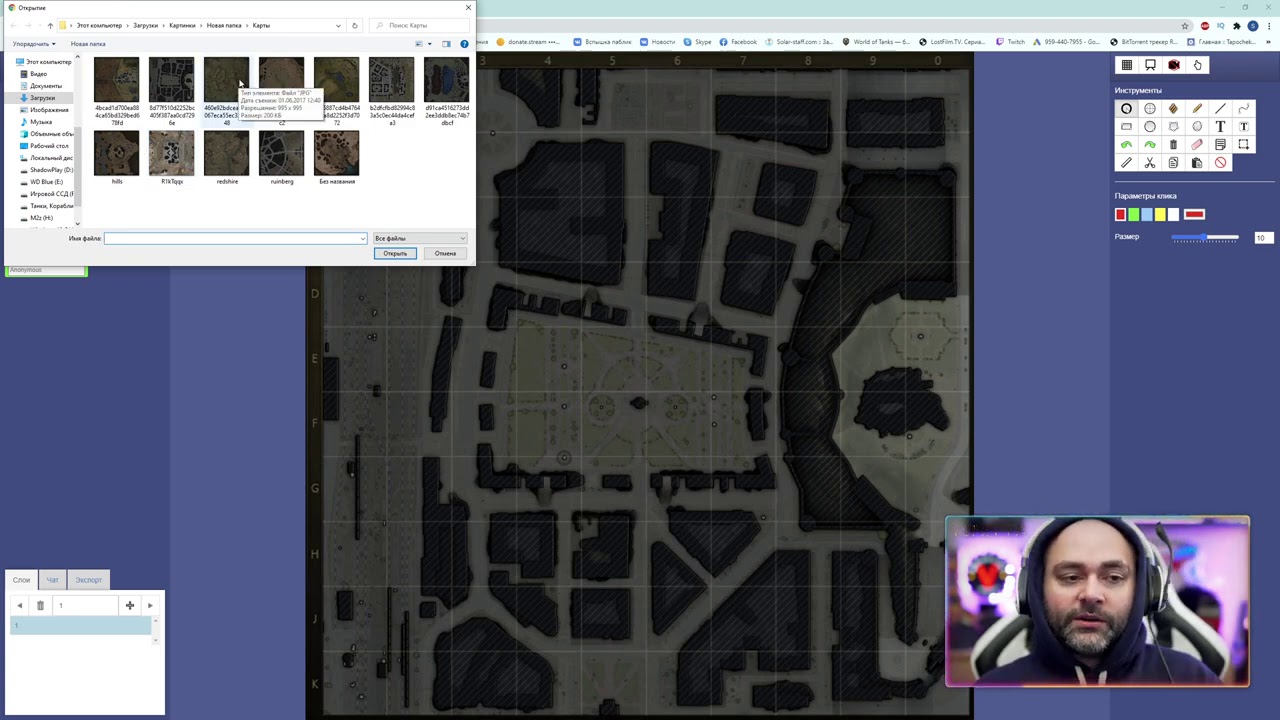Click the scissors cut tool
The width and height of the screenshot is (1280, 720).
(x=1150, y=163)
